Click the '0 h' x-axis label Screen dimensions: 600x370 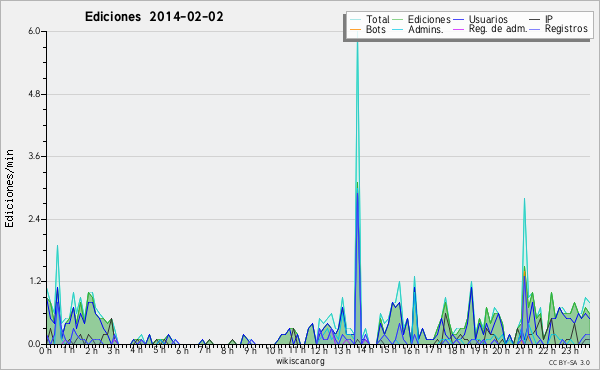[x=45, y=350]
